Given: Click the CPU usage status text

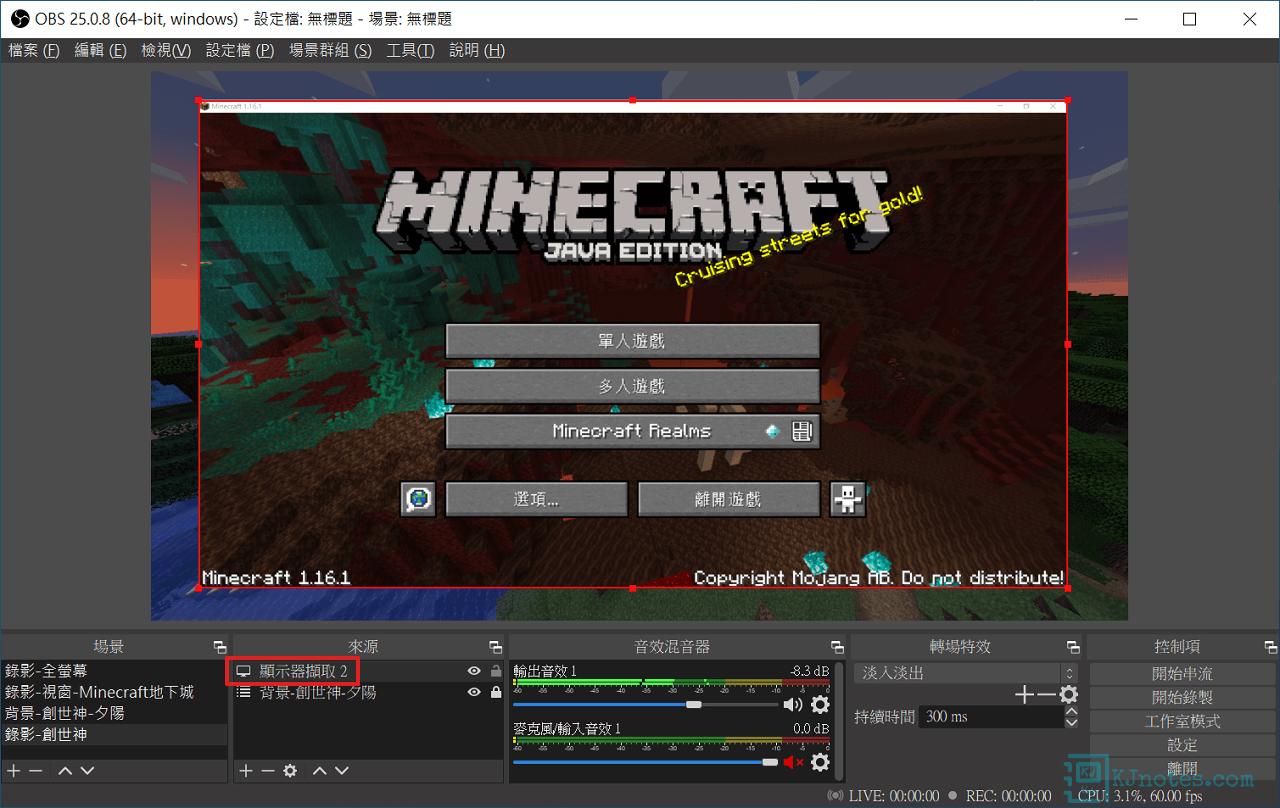Looking at the screenshot, I should click(x=1140, y=796).
